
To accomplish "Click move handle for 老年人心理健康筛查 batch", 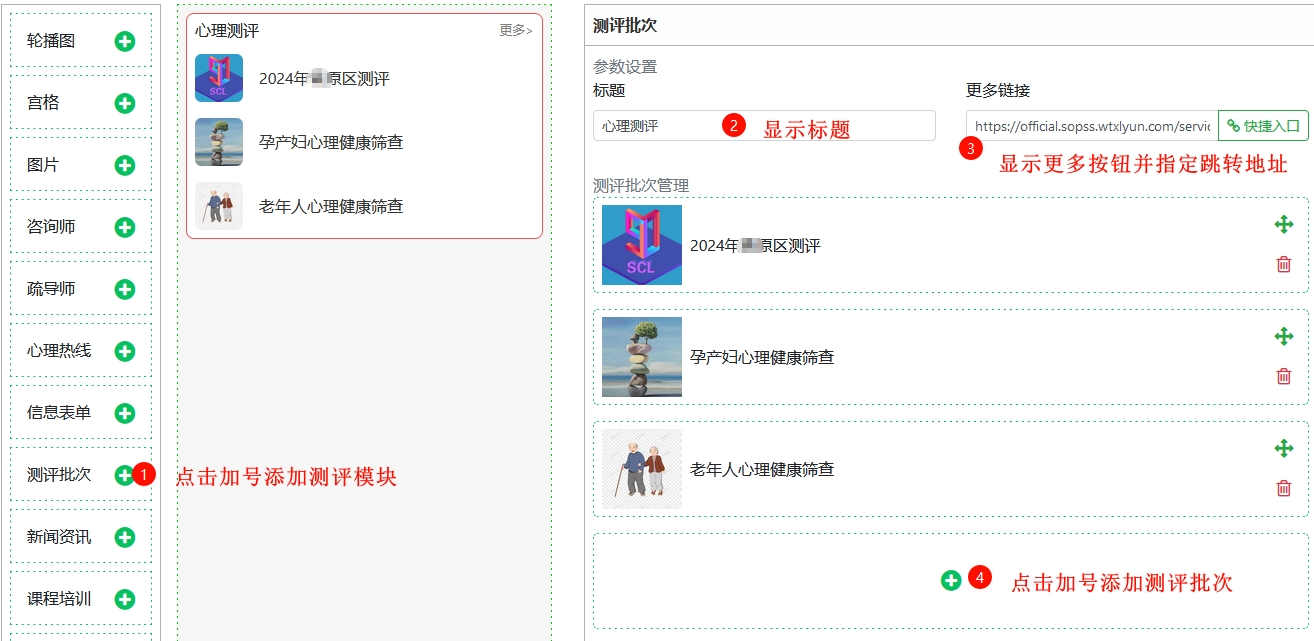I will point(1284,448).
